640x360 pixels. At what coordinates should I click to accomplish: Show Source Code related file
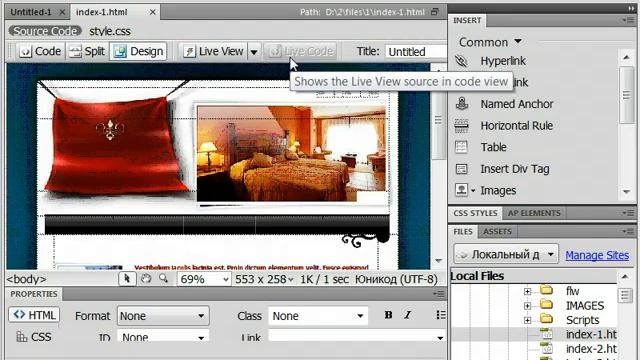[45, 31]
